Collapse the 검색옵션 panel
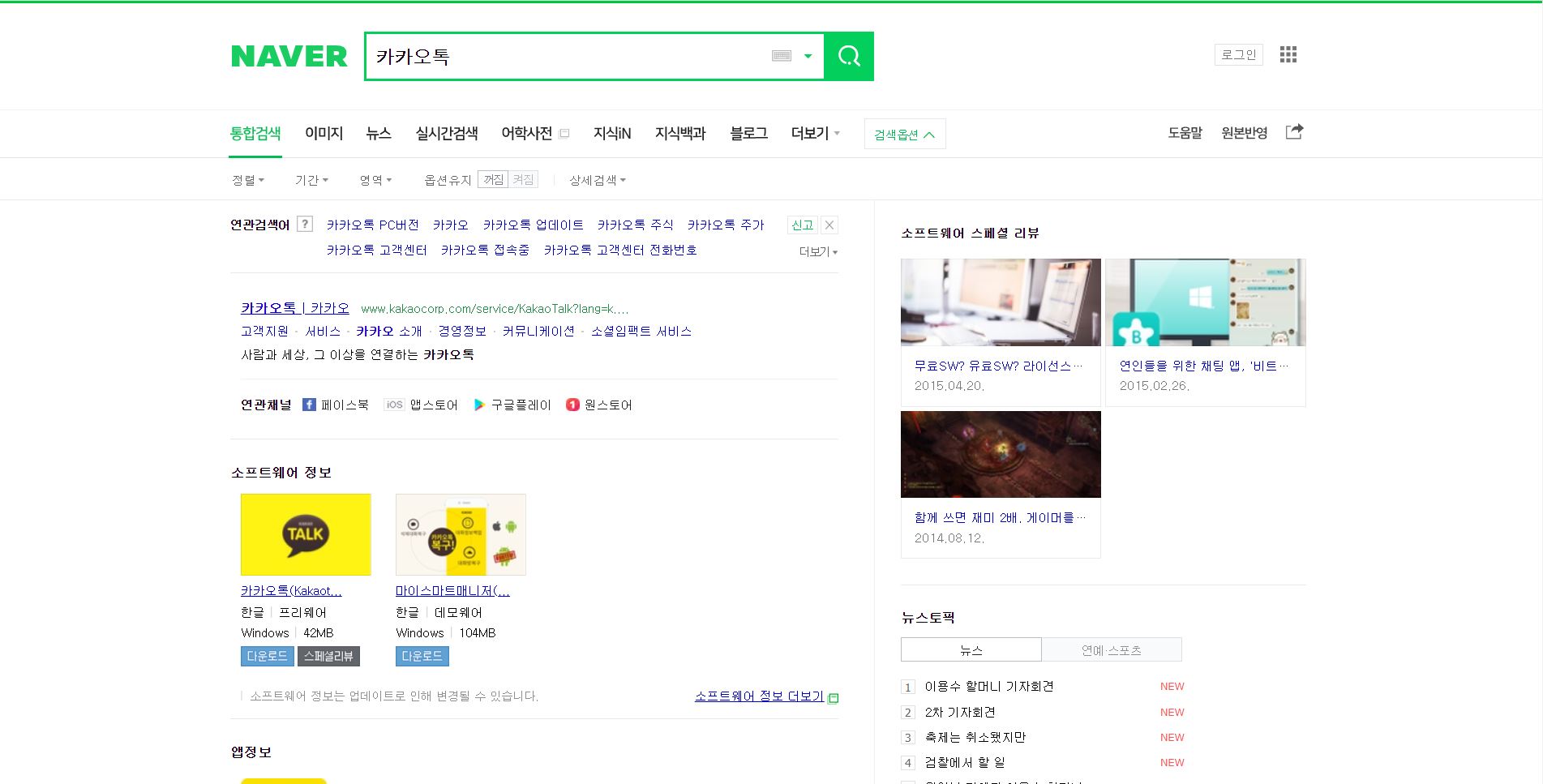Screen dimensions: 1543x784 [905, 134]
